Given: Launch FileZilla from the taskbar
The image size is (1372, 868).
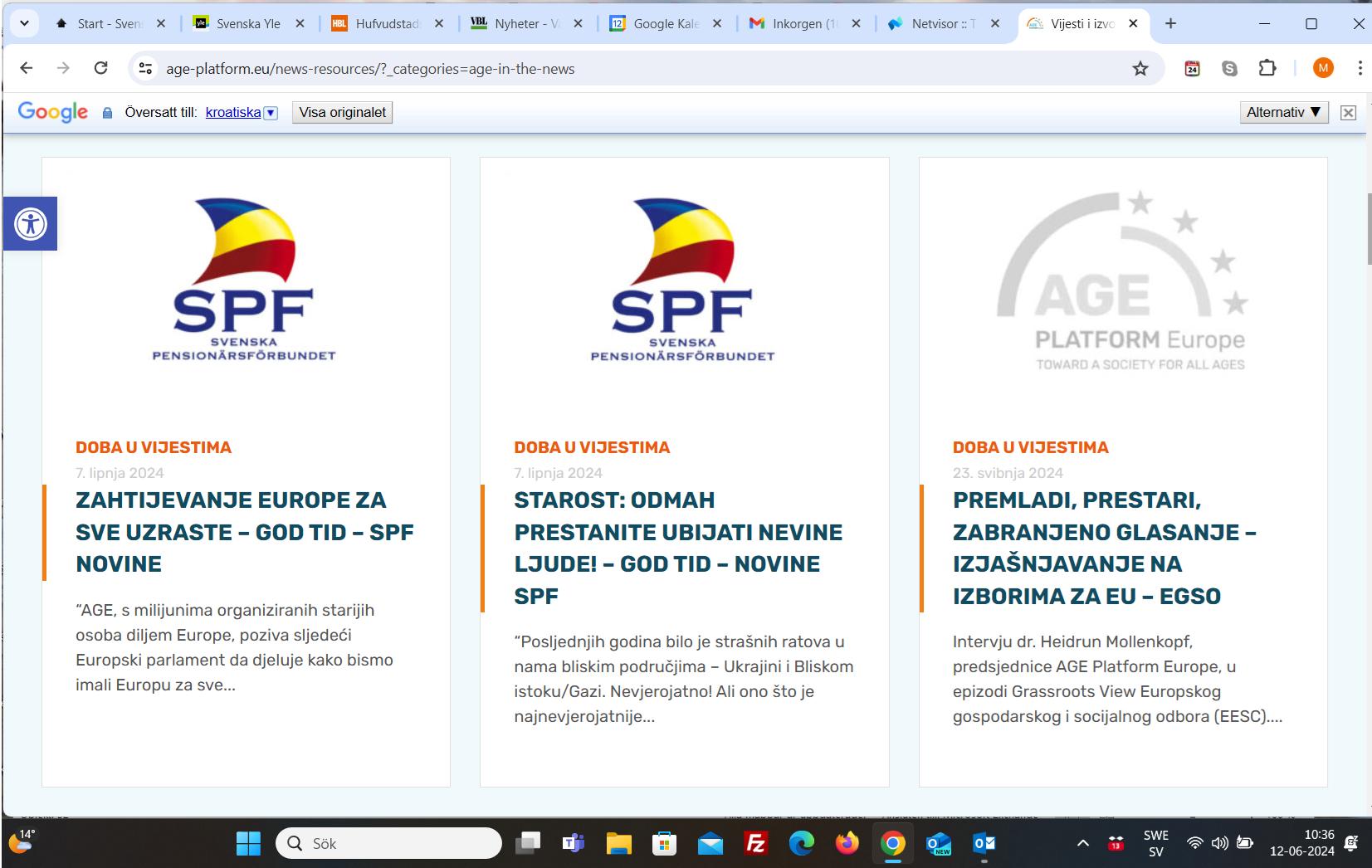Looking at the screenshot, I should click(754, 843).
